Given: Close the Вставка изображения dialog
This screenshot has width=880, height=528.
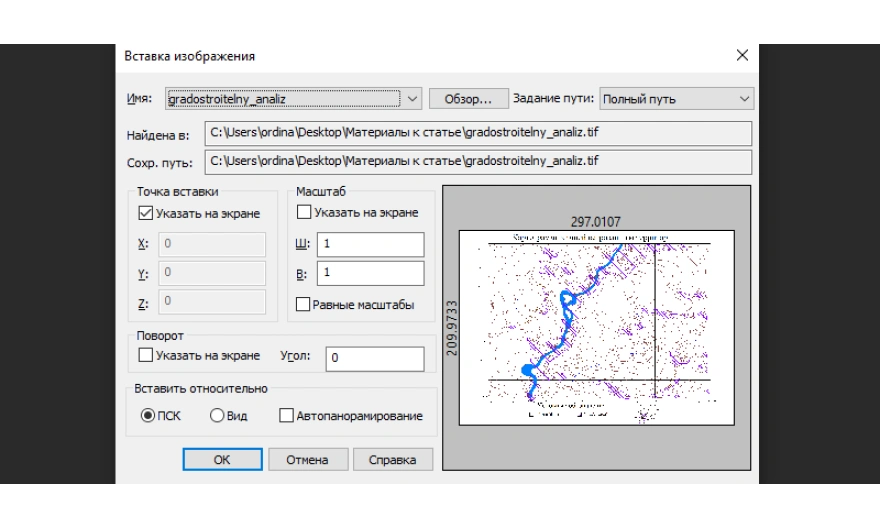Looking at the screenshot, I should click(741, 56).
